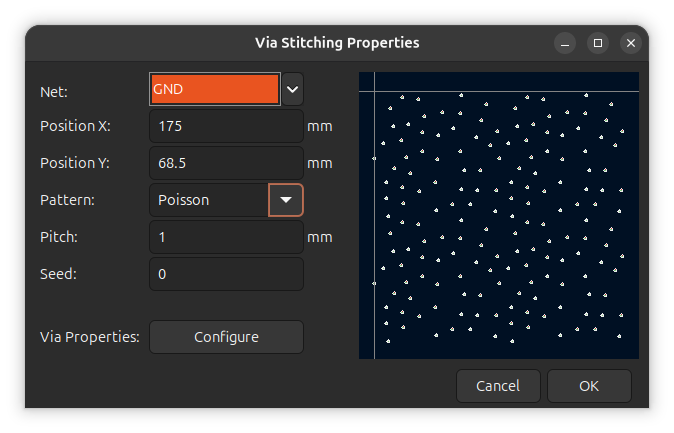Expand the Pattern dropdown arrow

tap(286, 200)
